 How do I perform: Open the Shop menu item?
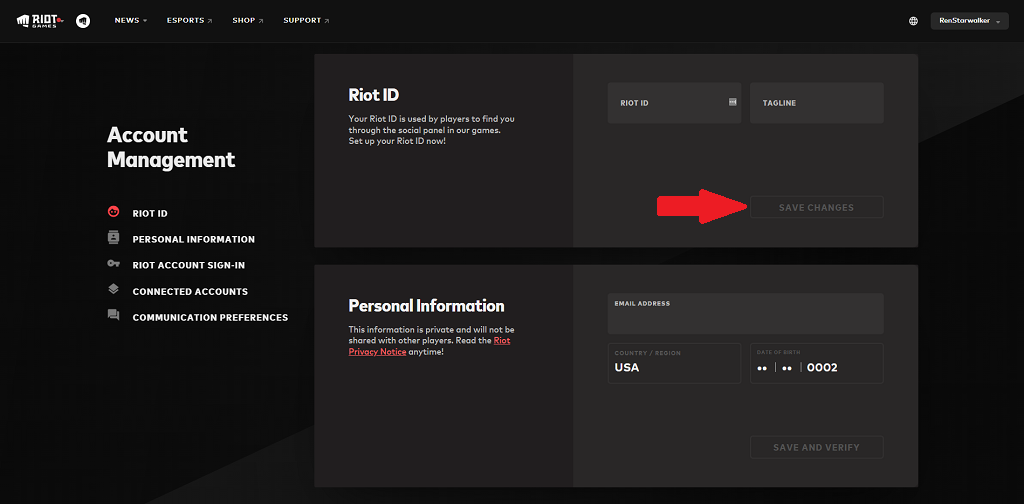coord(247,21)
